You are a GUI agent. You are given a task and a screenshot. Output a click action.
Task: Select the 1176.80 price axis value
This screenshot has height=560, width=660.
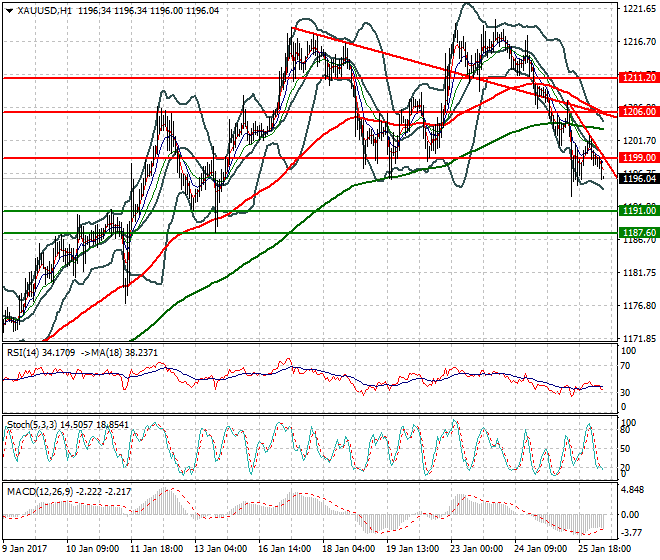(x=639, y=306)
